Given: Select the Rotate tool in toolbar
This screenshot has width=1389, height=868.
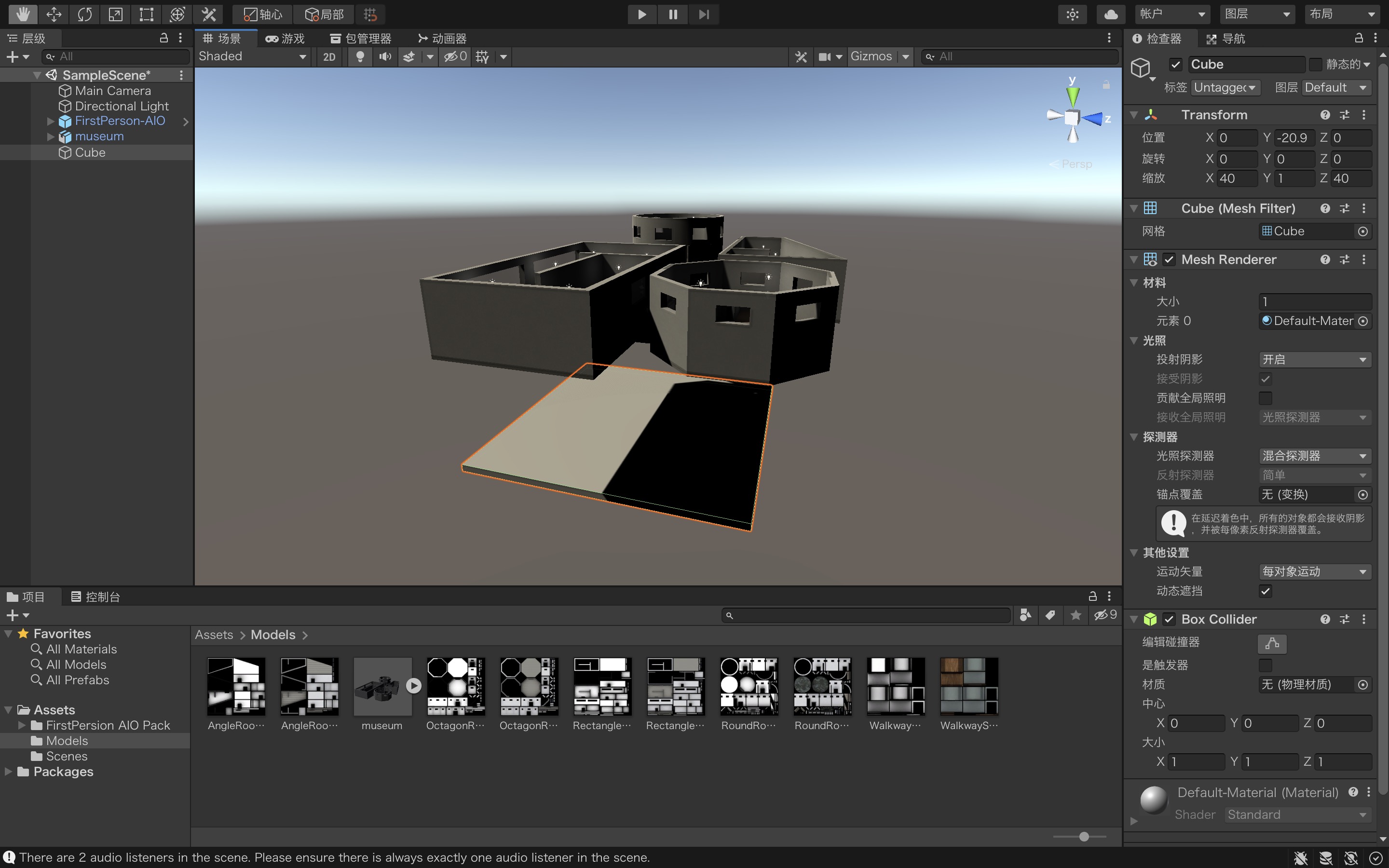Looking at the screenshot, I should pos(85,14).
